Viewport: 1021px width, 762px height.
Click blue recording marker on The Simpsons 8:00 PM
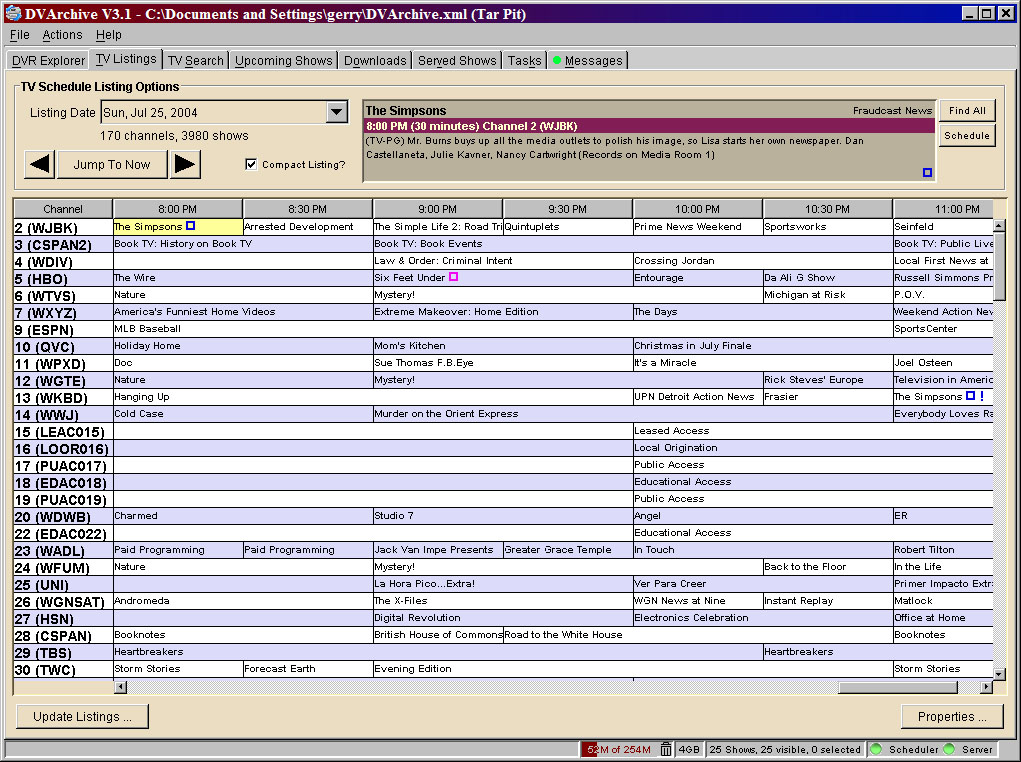tap(191, 226)
